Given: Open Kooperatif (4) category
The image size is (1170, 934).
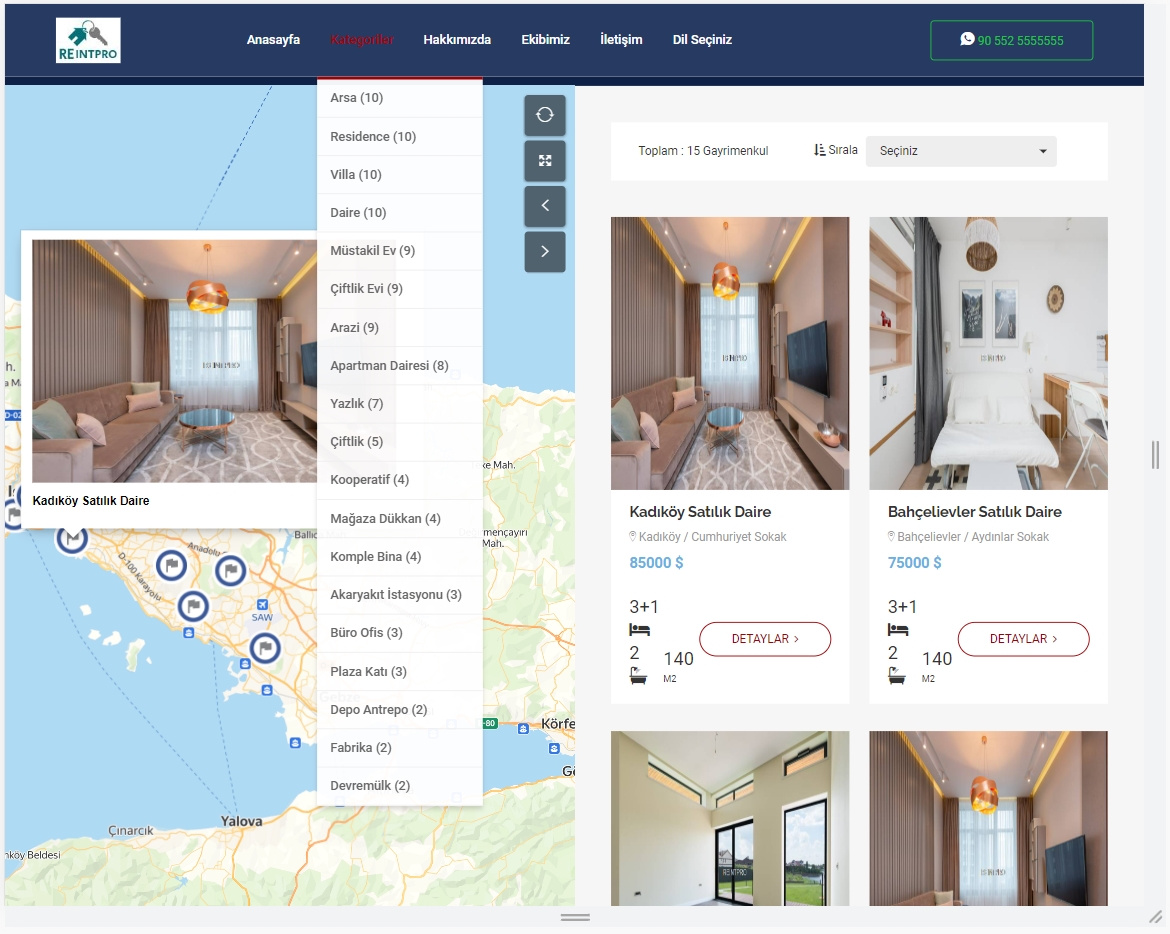Looking at the screenshot, I should click(400, 480).
